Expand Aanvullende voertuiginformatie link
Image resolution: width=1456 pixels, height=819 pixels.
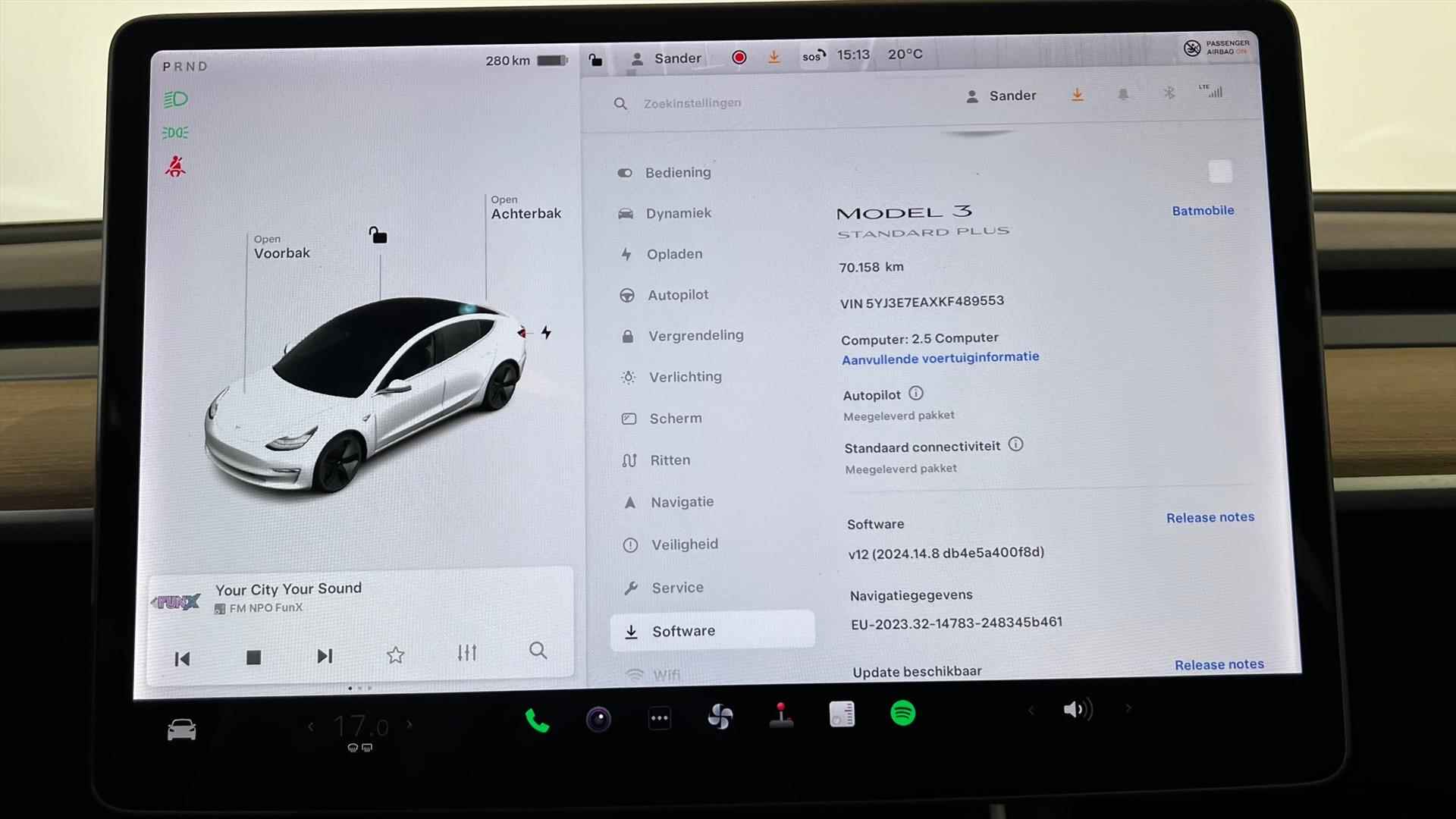tap(940, 357)
